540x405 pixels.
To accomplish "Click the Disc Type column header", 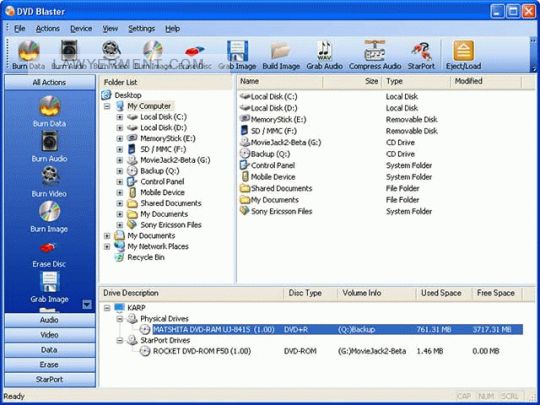I will (x=310, y=293).
